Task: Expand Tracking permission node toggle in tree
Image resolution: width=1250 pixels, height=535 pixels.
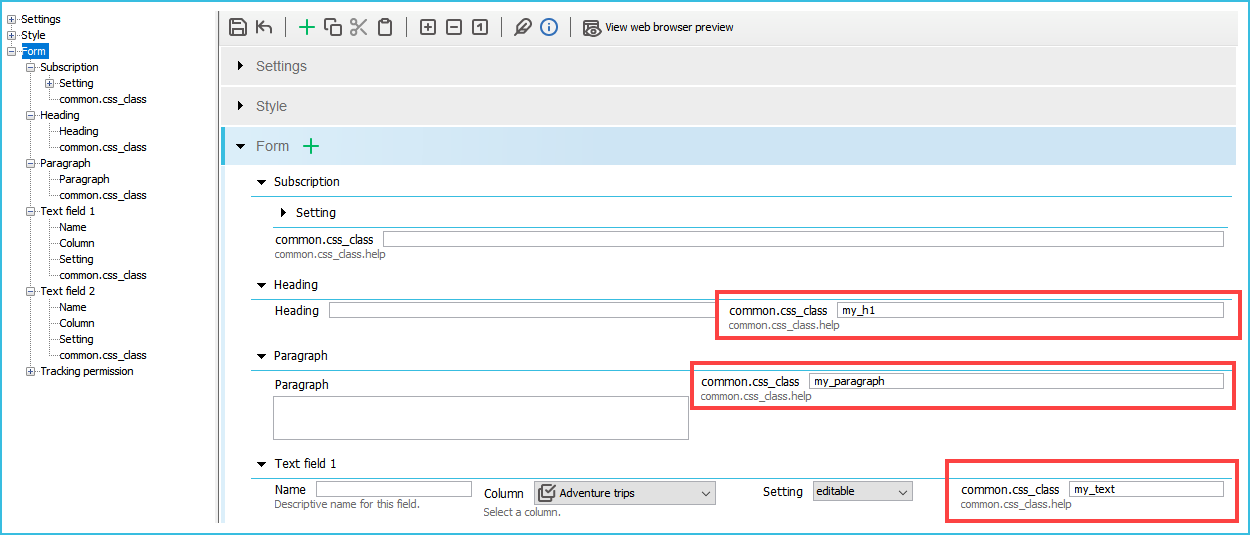Action: coord(31,371)
